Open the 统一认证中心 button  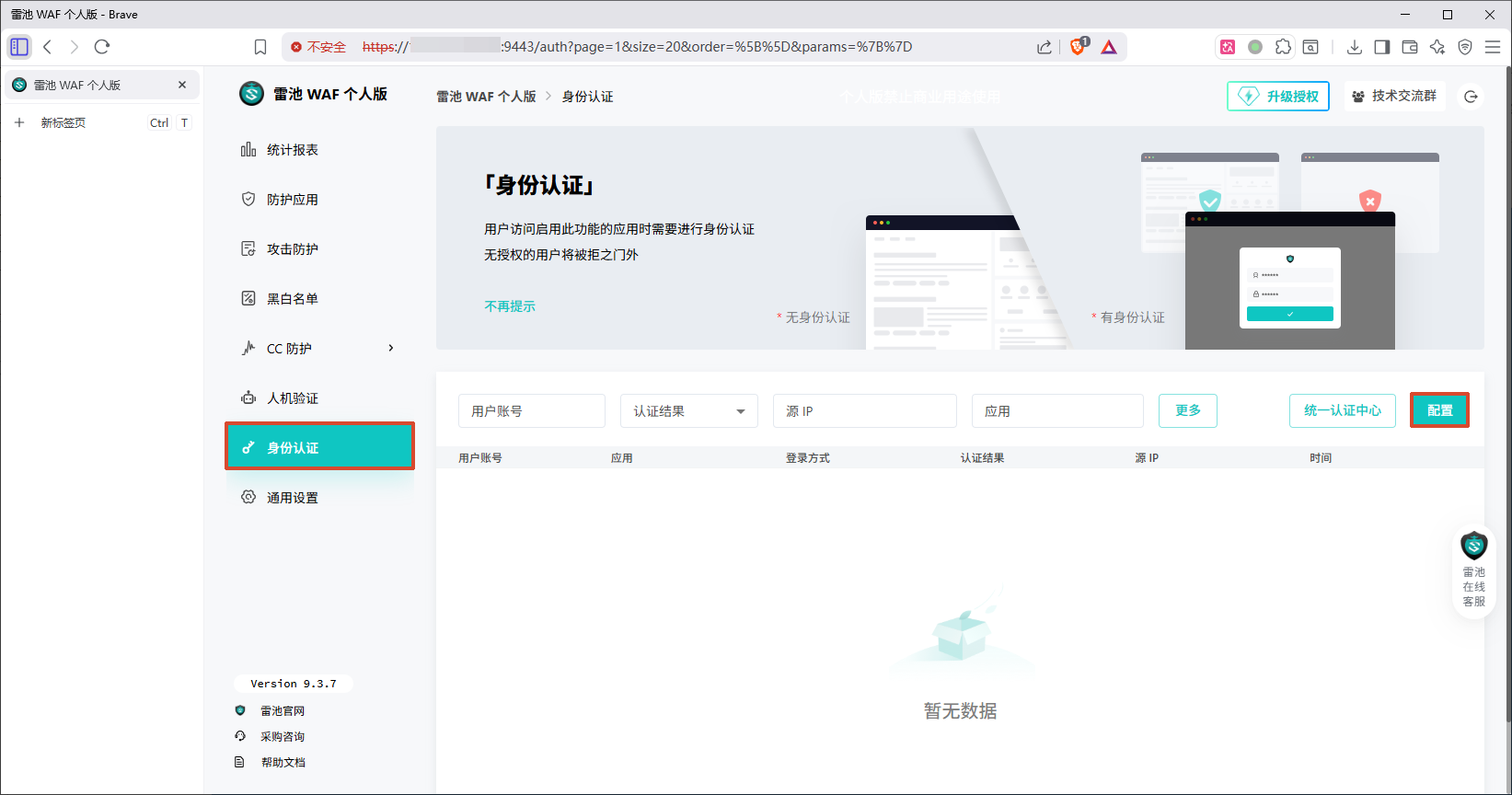pyautogui.click(x=1343, y=410)
